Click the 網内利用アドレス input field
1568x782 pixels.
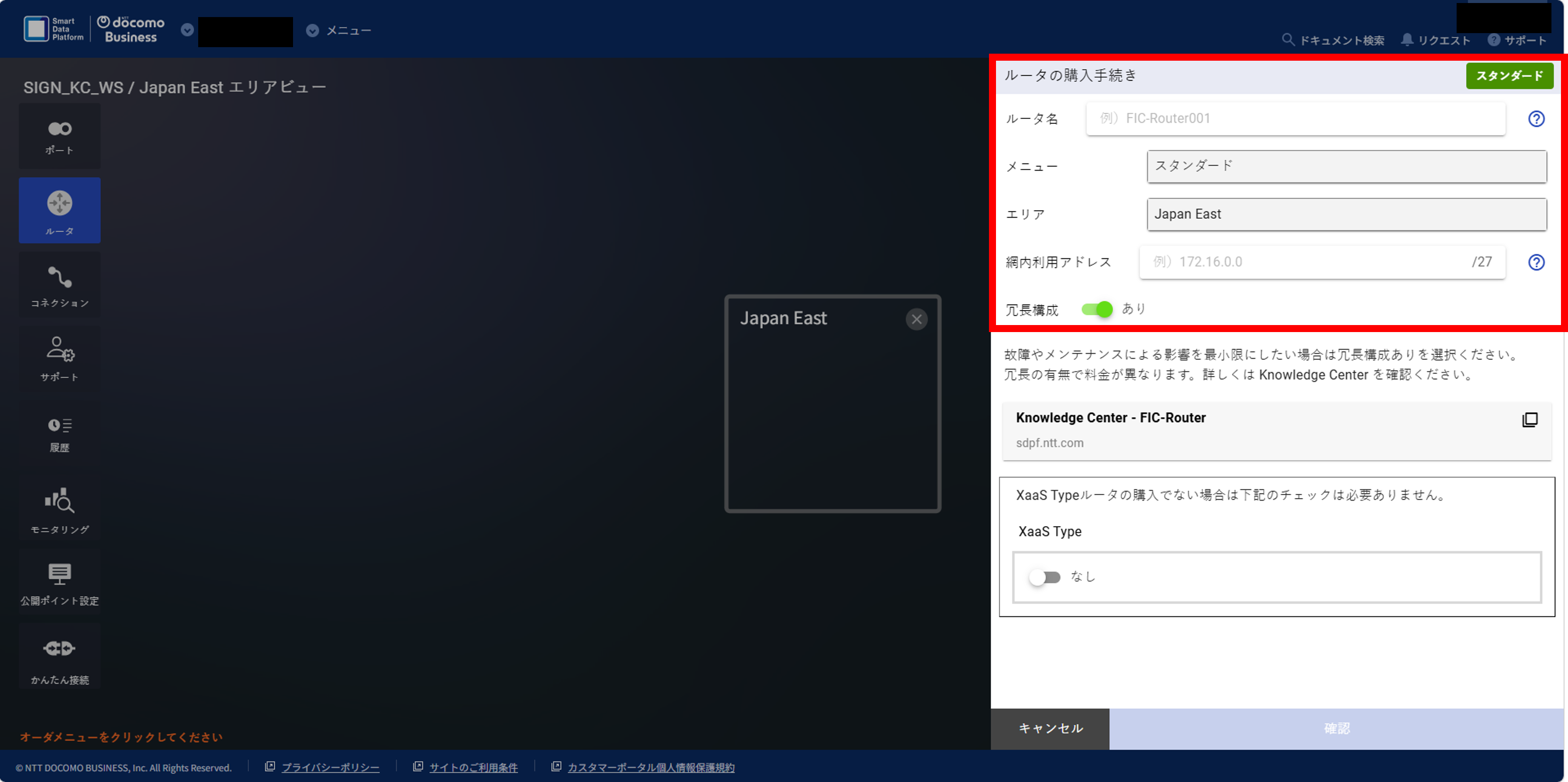point(1322,262)
